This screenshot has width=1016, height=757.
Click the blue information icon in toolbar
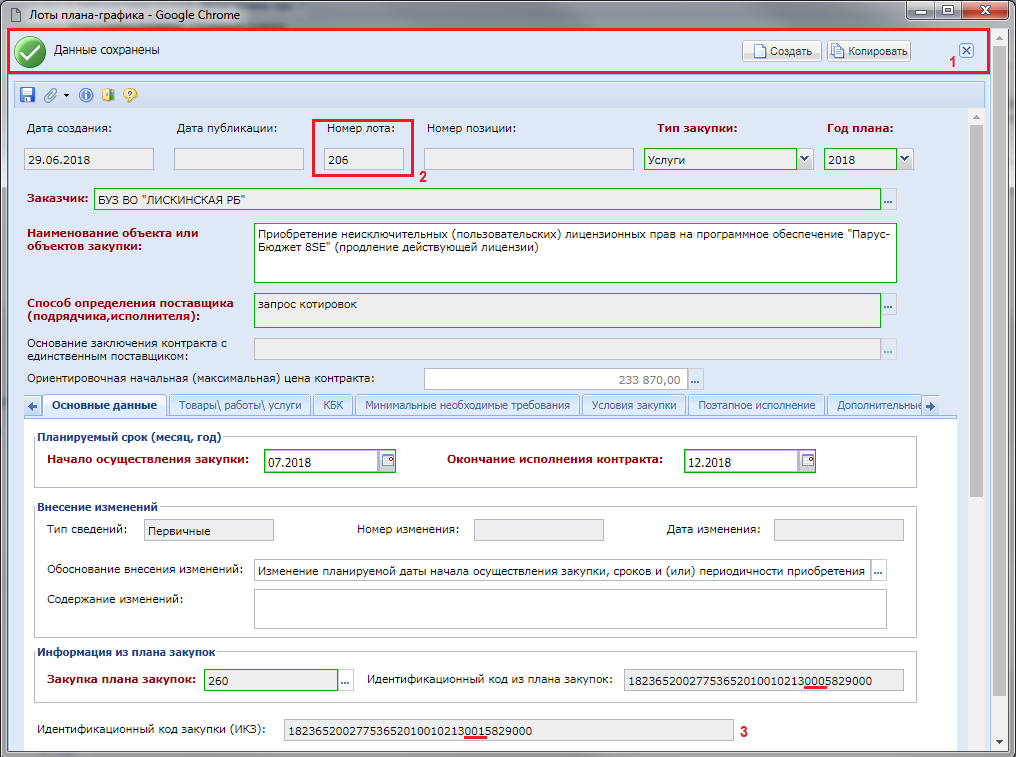click(x=86, y=95)
